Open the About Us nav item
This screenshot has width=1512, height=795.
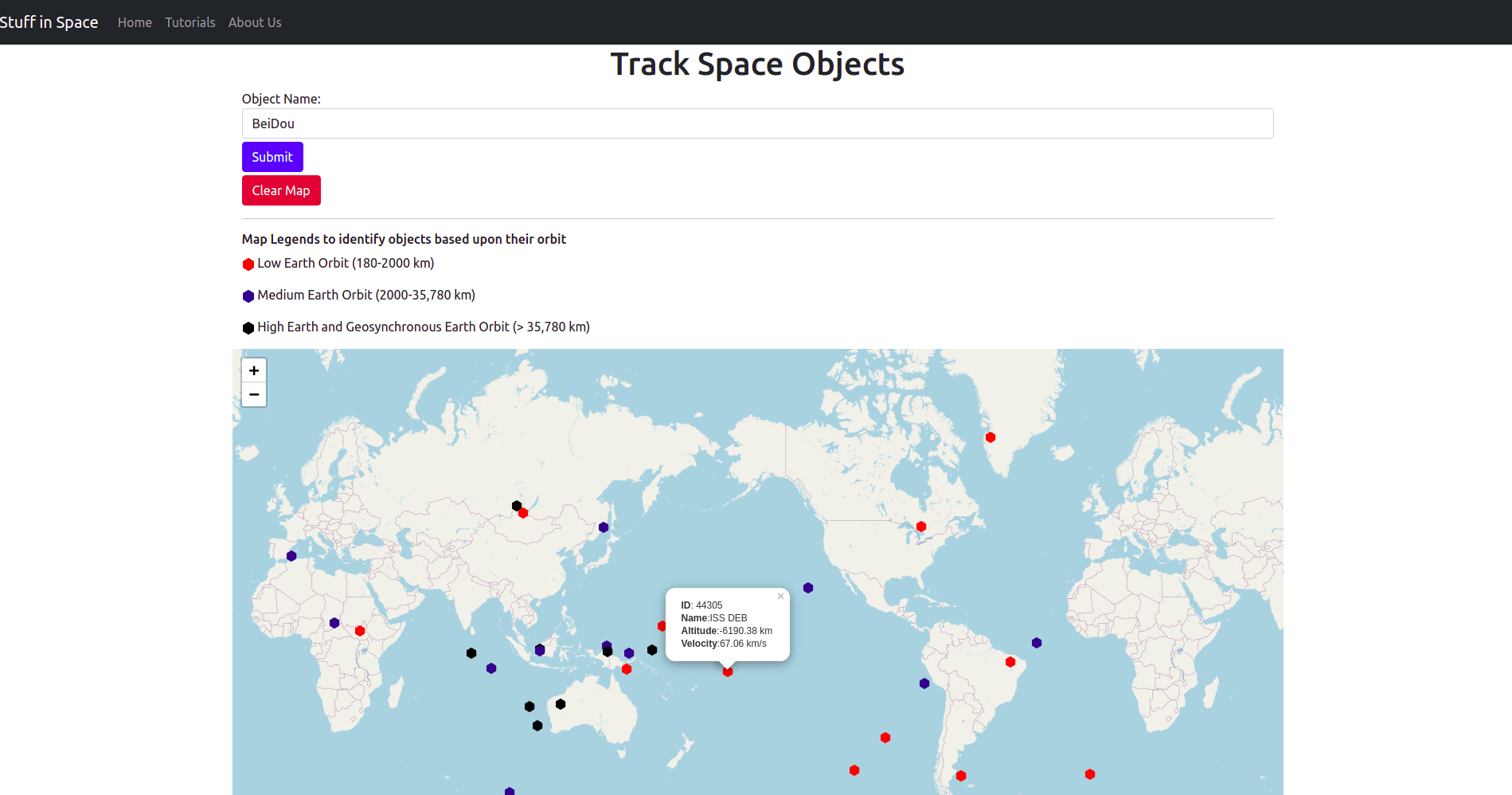coord(255,22)
